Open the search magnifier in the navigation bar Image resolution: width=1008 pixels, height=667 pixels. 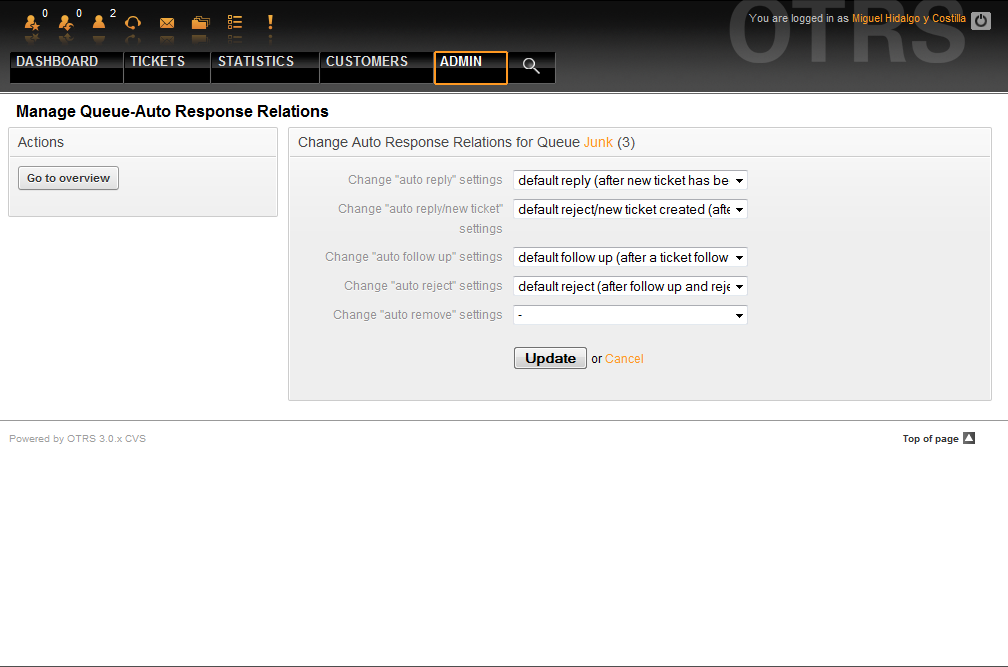pyautogui.click(x=531, y=66)
